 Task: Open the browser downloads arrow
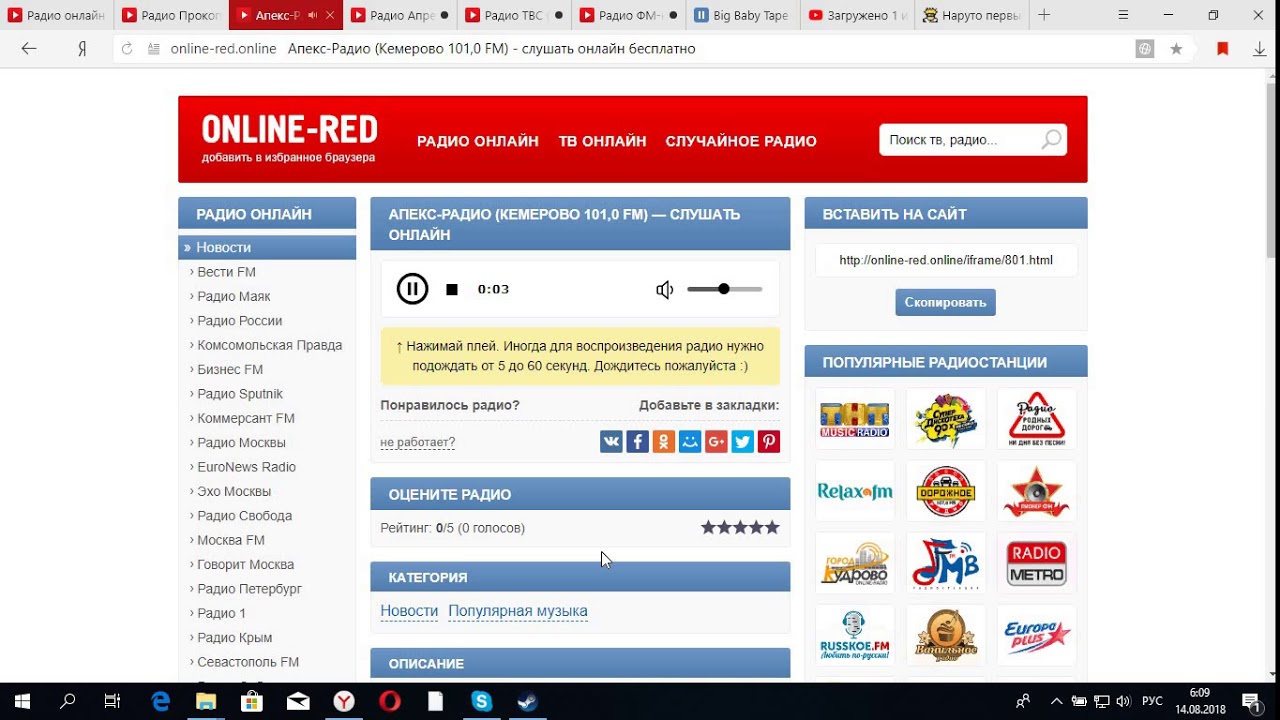pos(1259,48)
